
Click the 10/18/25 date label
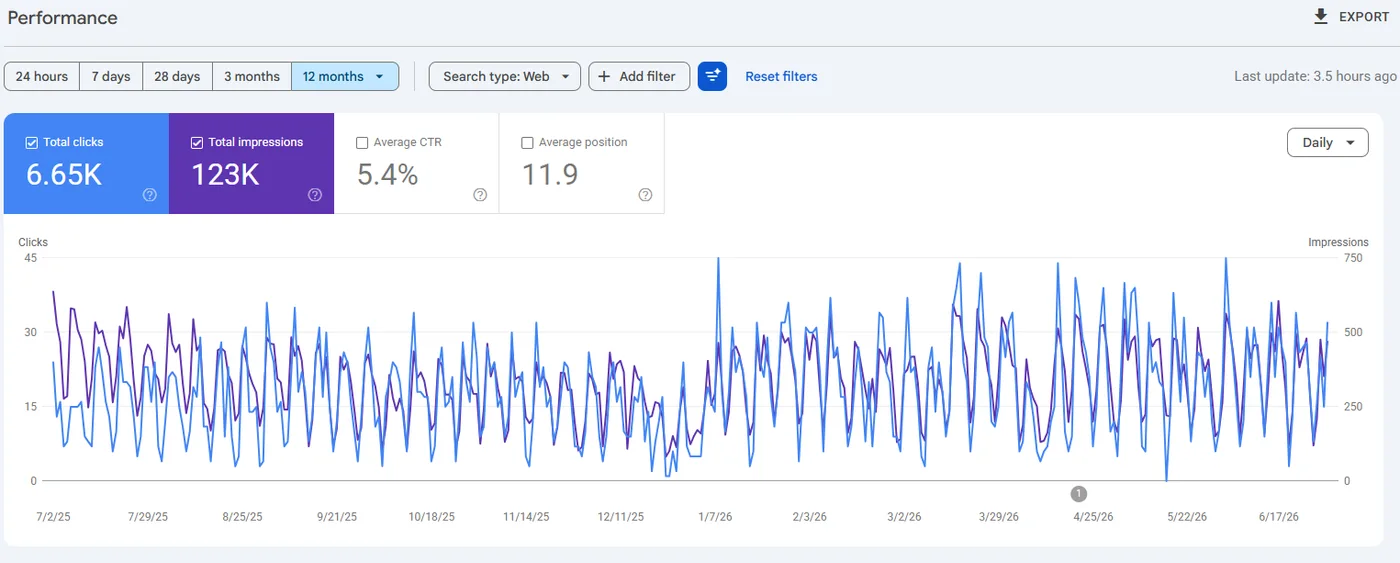coord(432,517)
